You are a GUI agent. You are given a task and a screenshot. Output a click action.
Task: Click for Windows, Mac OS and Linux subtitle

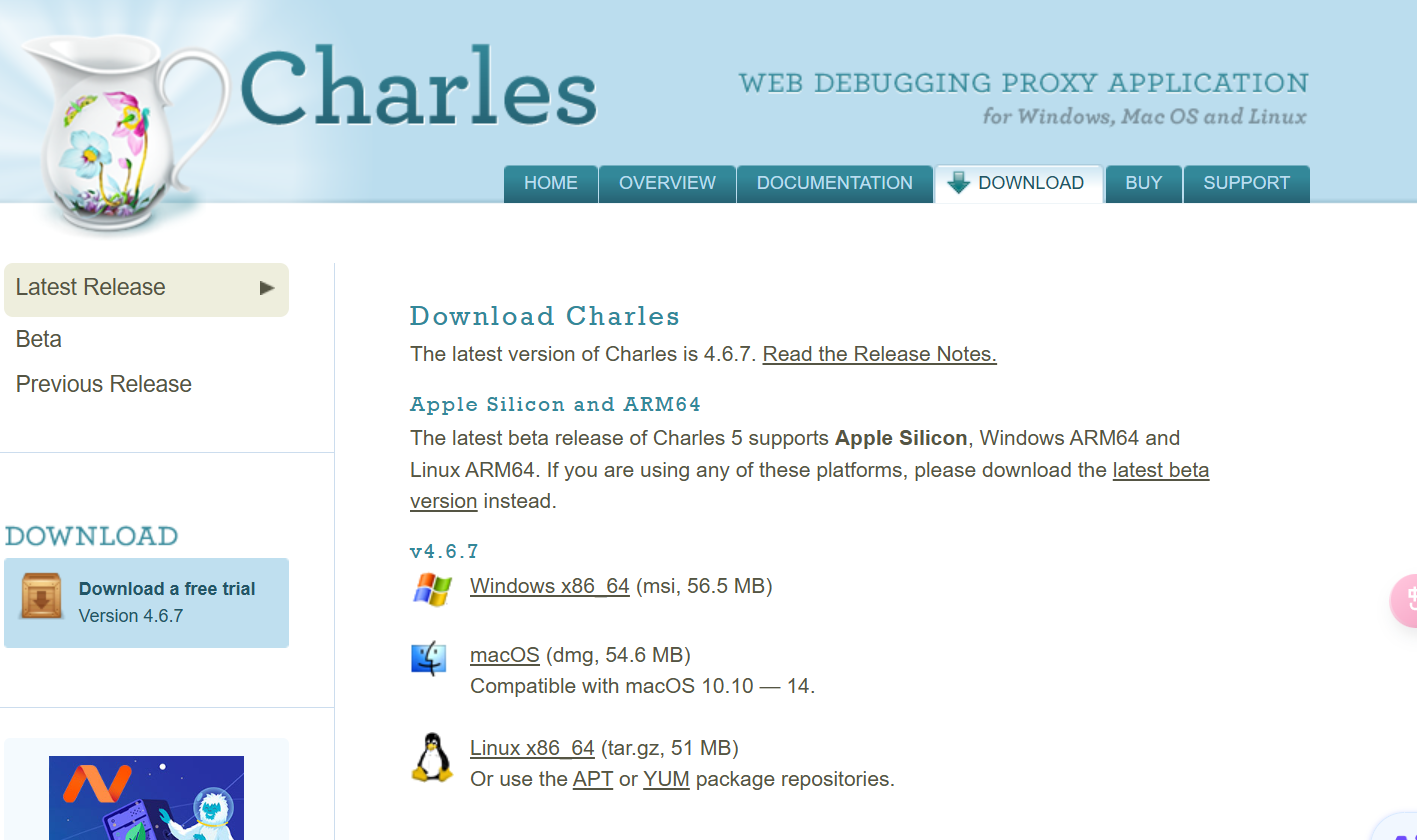point(1144,117)
